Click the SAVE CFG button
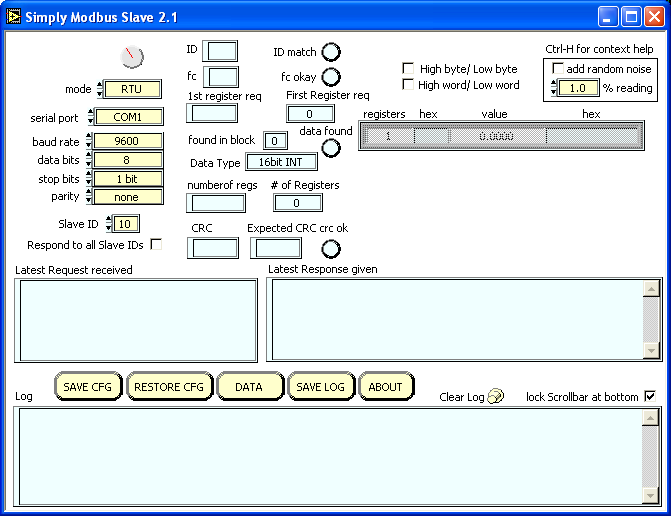671x516 pixels. tap(88, 386)
